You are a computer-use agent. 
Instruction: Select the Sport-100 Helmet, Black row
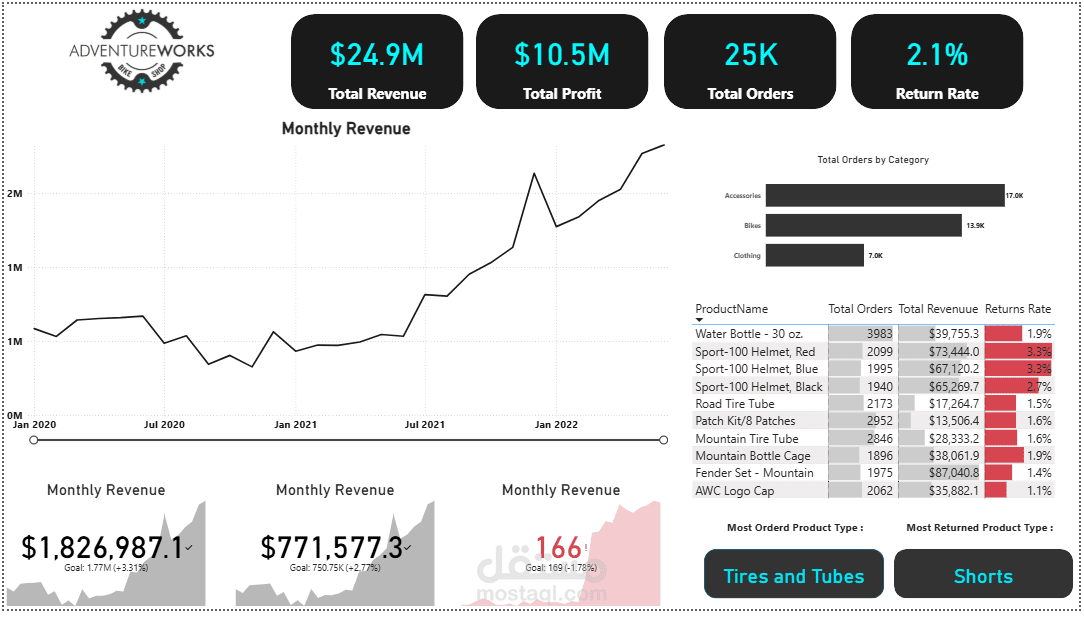873,387
